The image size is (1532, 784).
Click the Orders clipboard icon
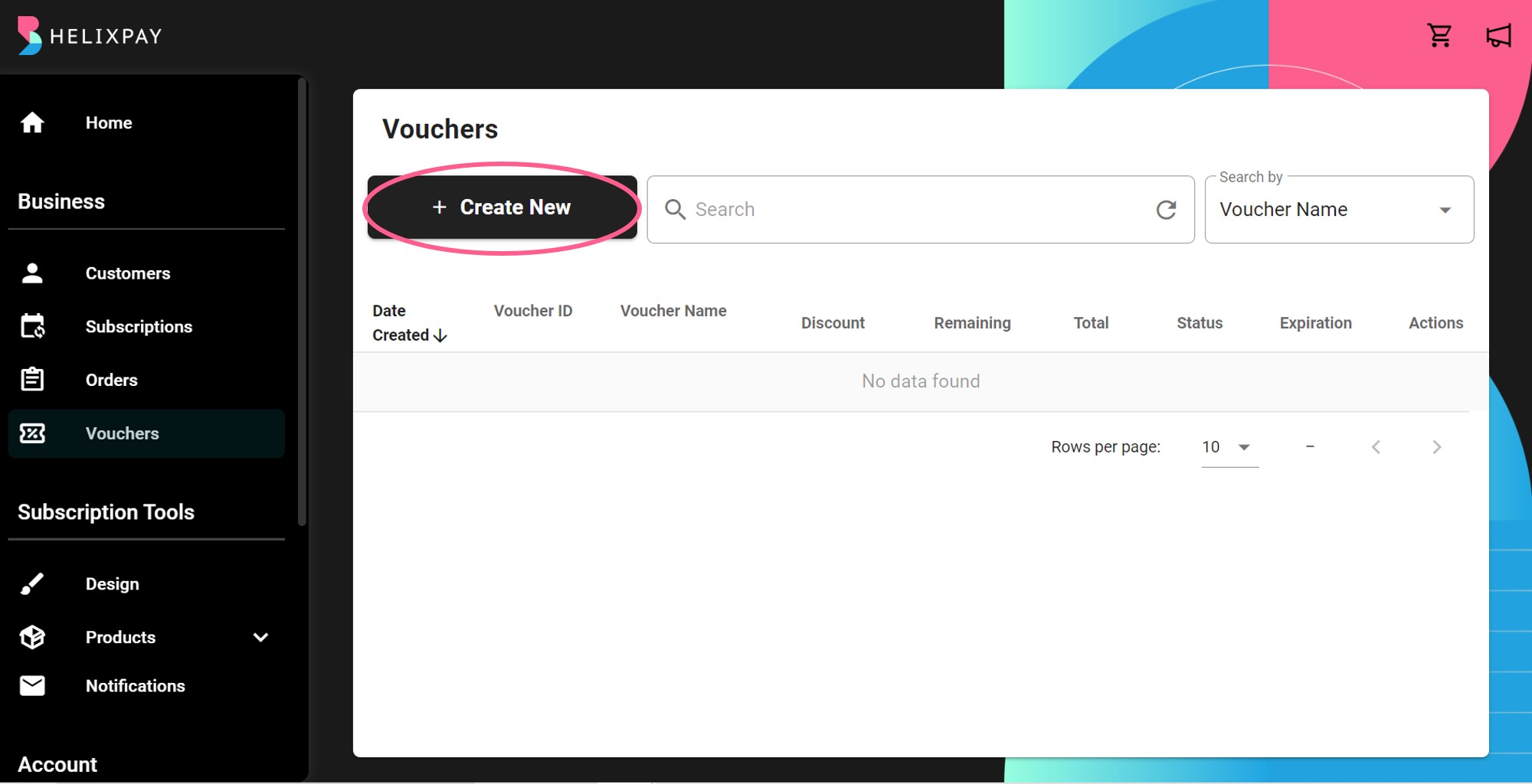click(x=32, y=380)
